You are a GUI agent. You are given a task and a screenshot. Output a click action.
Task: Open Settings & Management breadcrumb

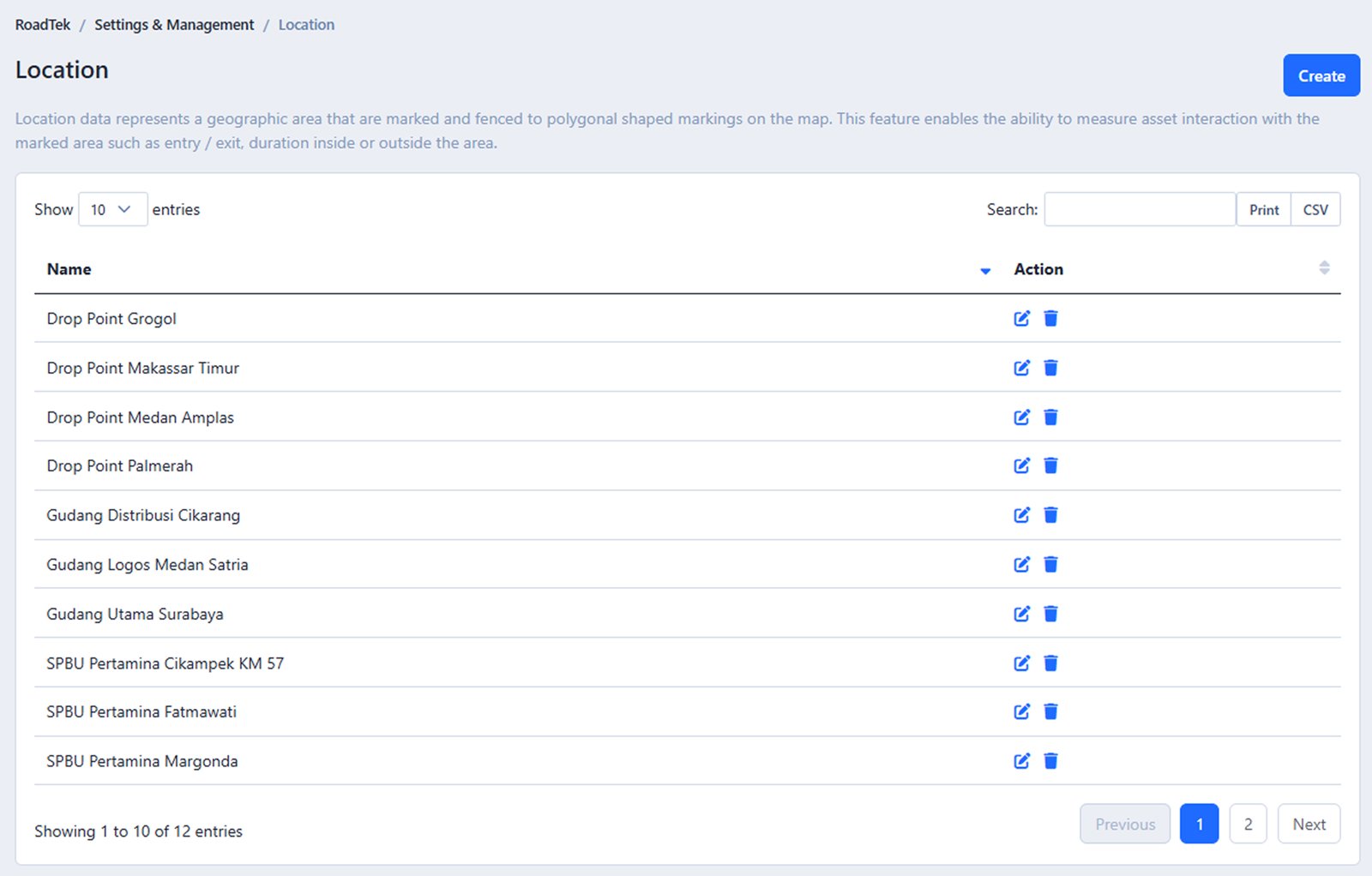(174, 25)
